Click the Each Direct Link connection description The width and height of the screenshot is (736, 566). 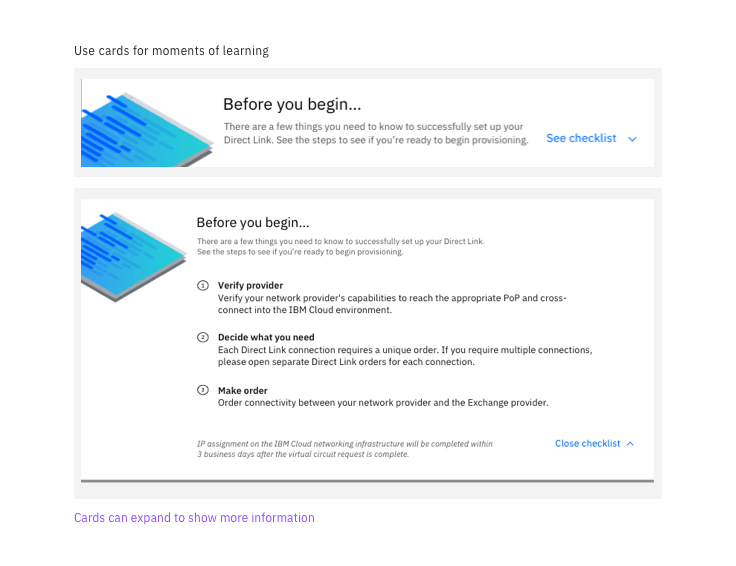pos(405,356)
